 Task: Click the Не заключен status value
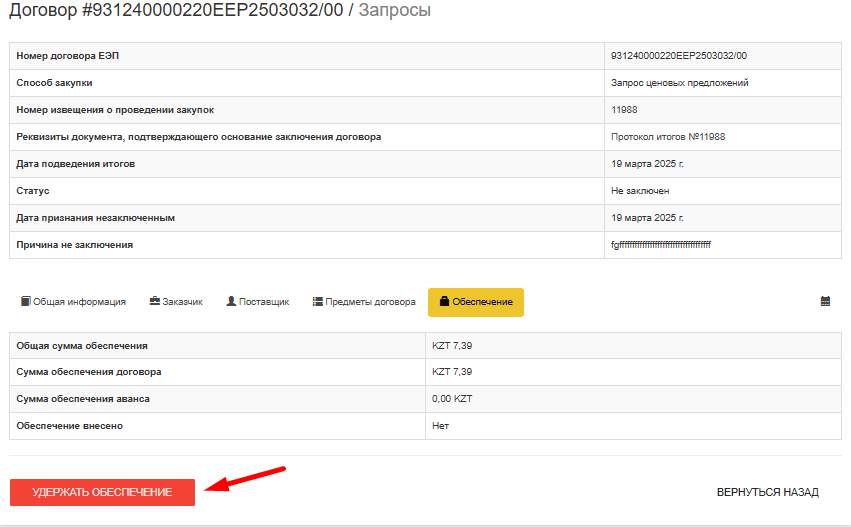[x=640, y=191]
